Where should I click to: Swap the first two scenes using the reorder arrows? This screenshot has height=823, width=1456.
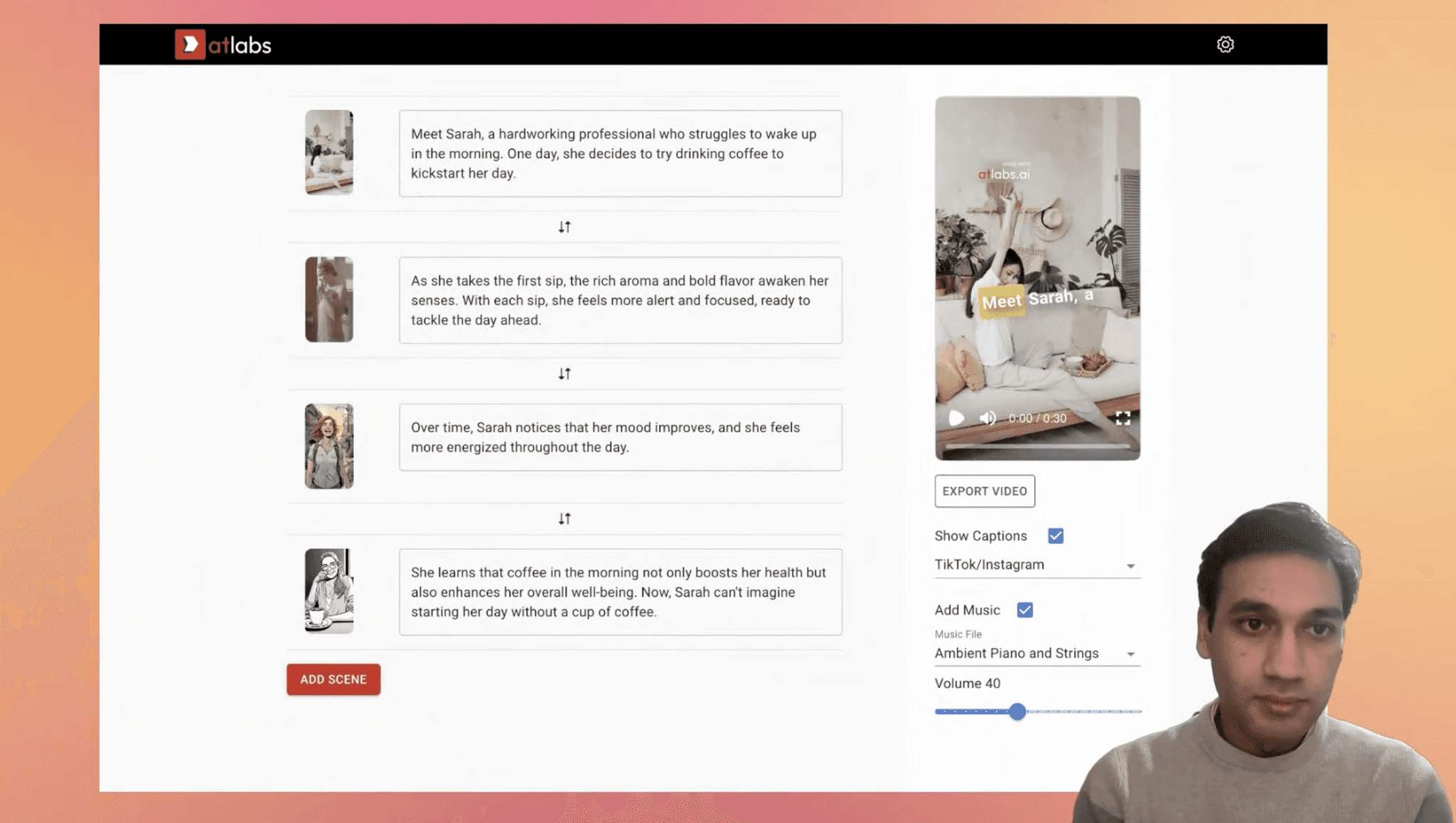click(x=564, y=226)
